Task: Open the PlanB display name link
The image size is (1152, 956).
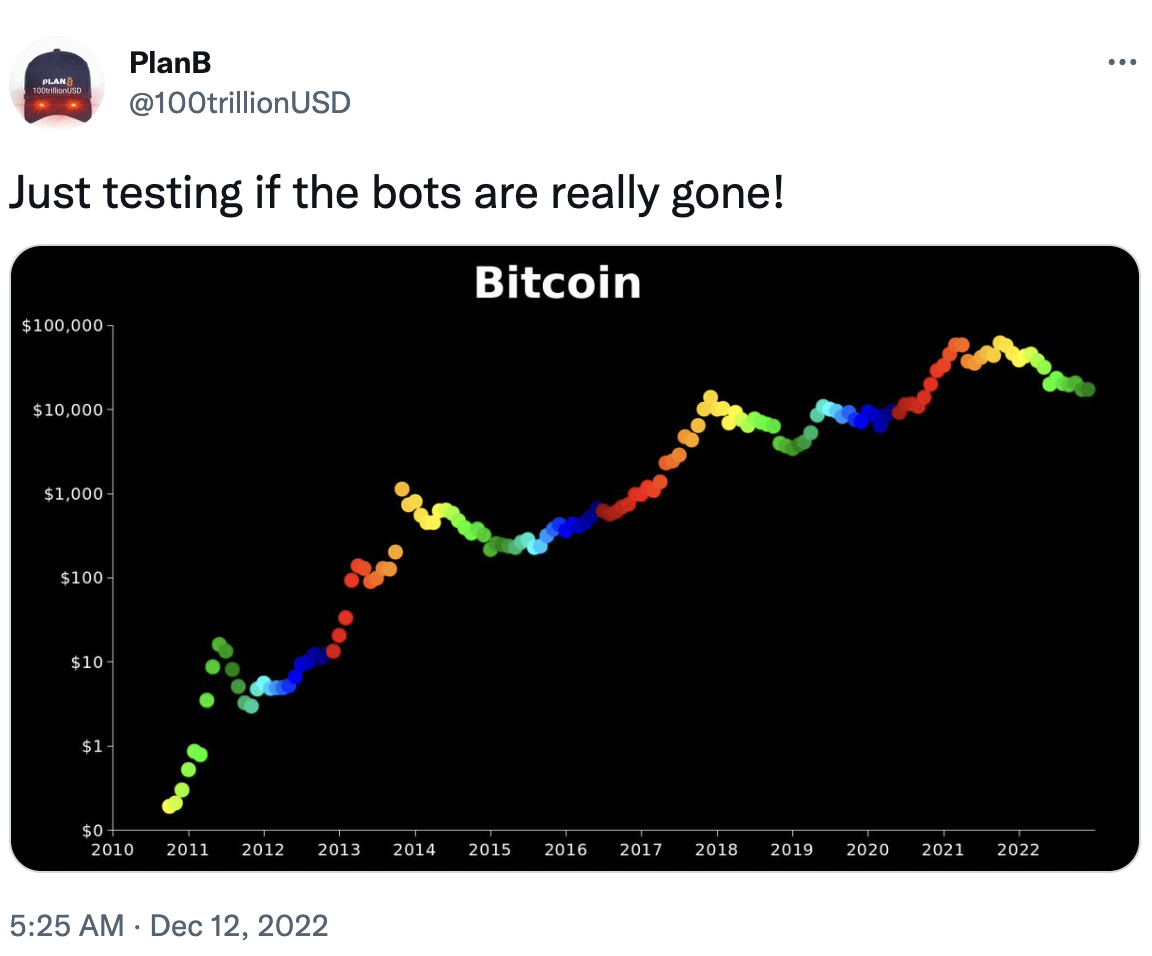Action: tap(170, 63)
